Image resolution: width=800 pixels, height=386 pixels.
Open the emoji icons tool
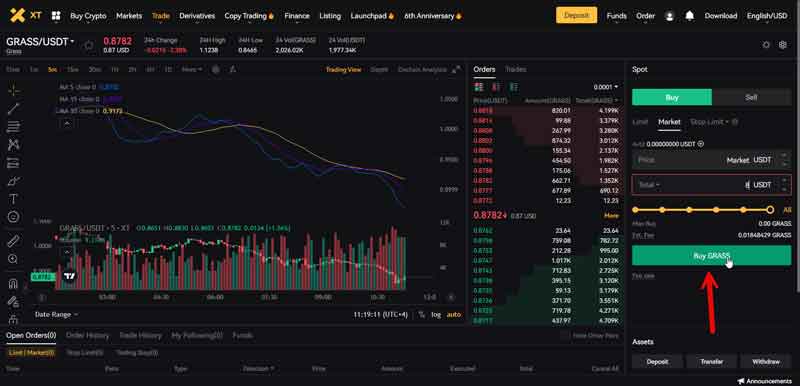click(x=14, y=217)
